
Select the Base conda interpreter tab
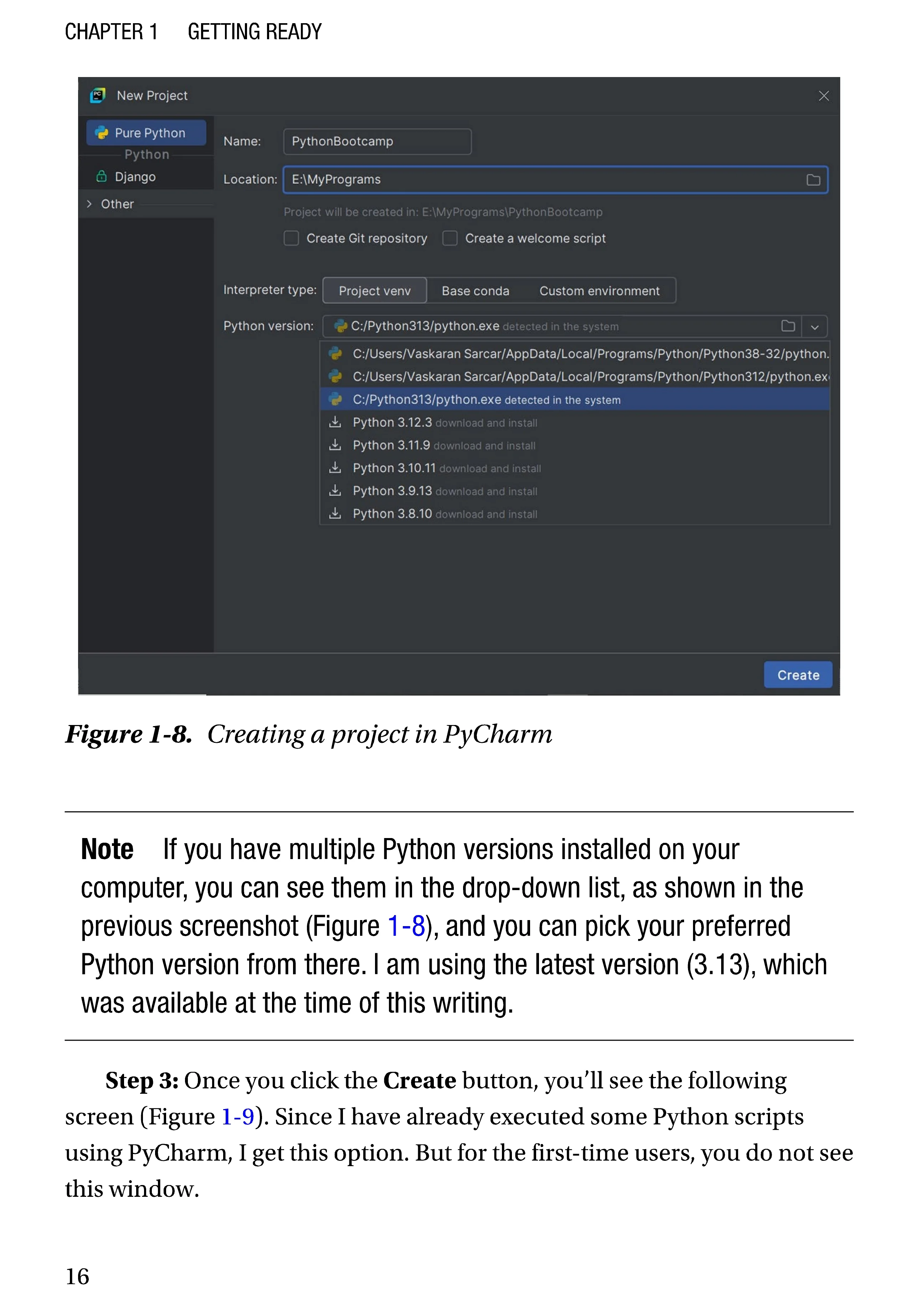click(x=475, y=291)
